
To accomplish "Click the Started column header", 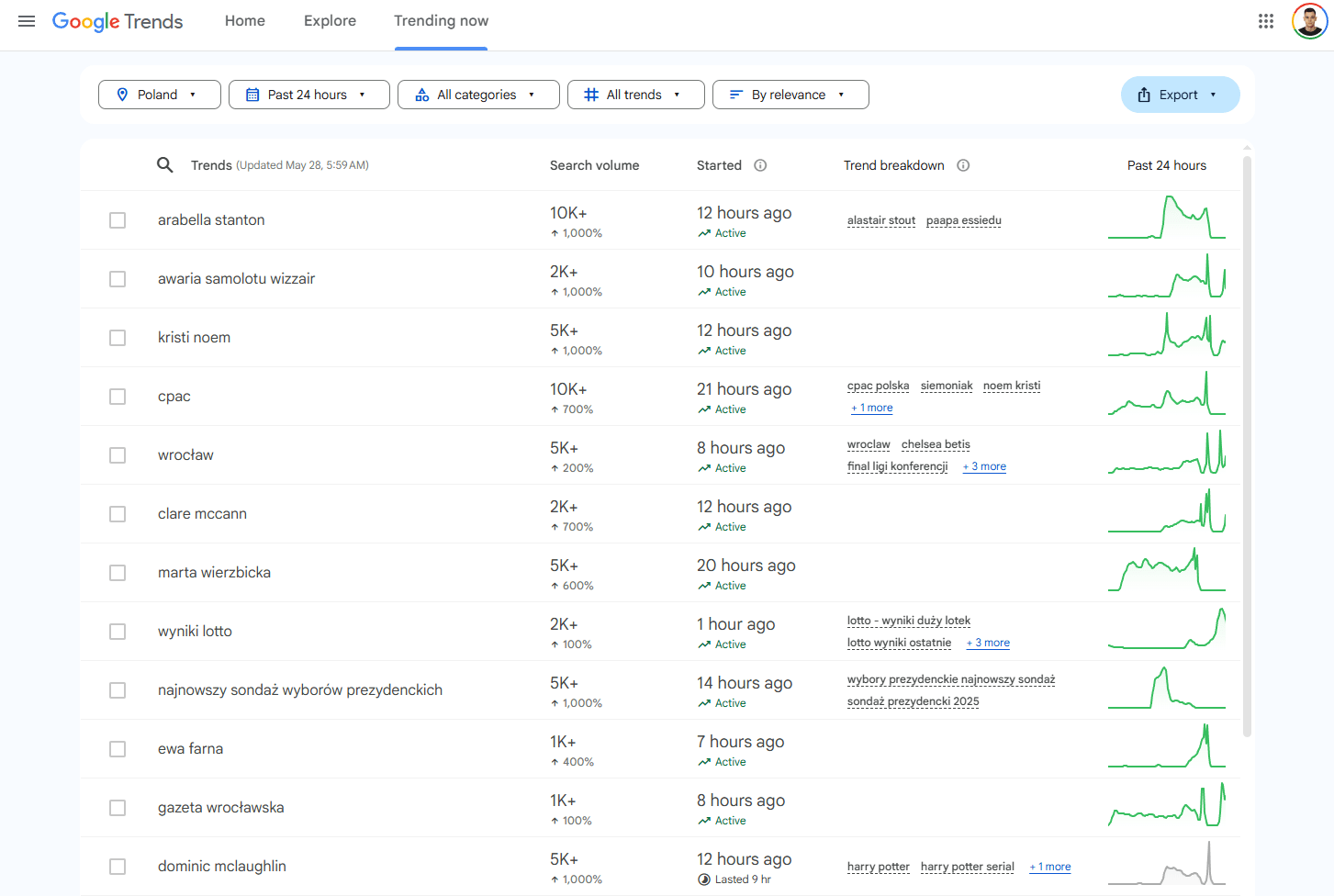I will [719, 165].
